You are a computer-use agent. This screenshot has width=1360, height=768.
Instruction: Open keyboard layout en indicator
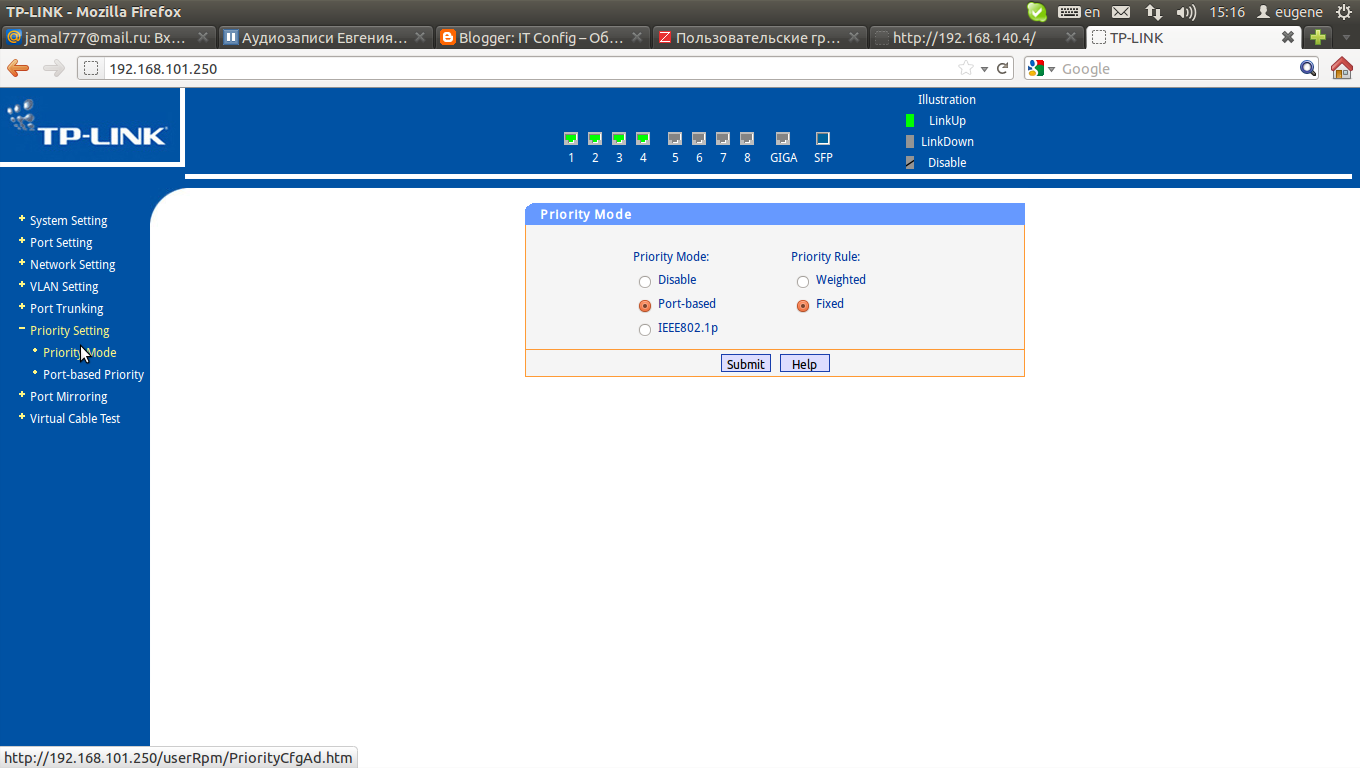(1079, 12)
